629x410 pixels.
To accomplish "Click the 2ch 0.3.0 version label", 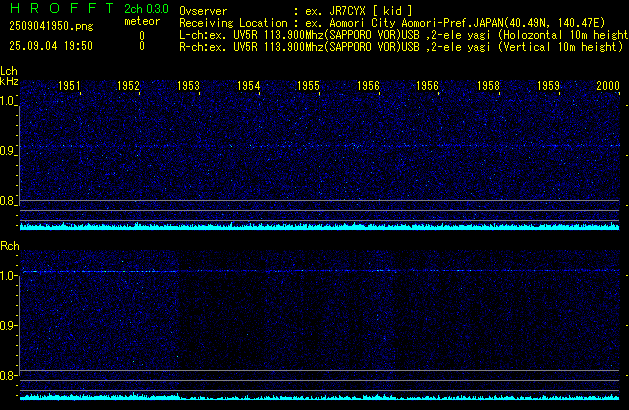I will point(146,8).
